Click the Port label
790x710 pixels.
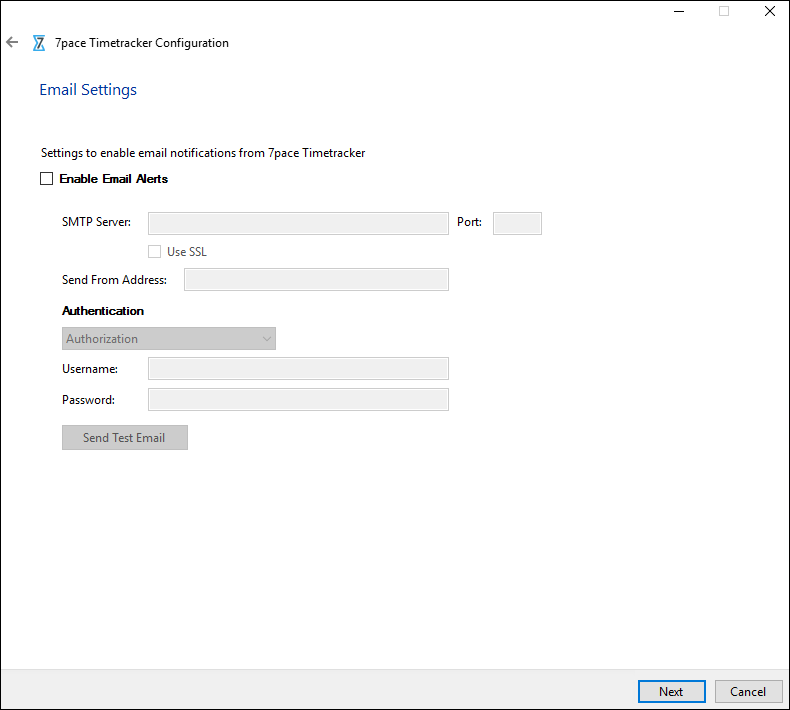(470, 222)
